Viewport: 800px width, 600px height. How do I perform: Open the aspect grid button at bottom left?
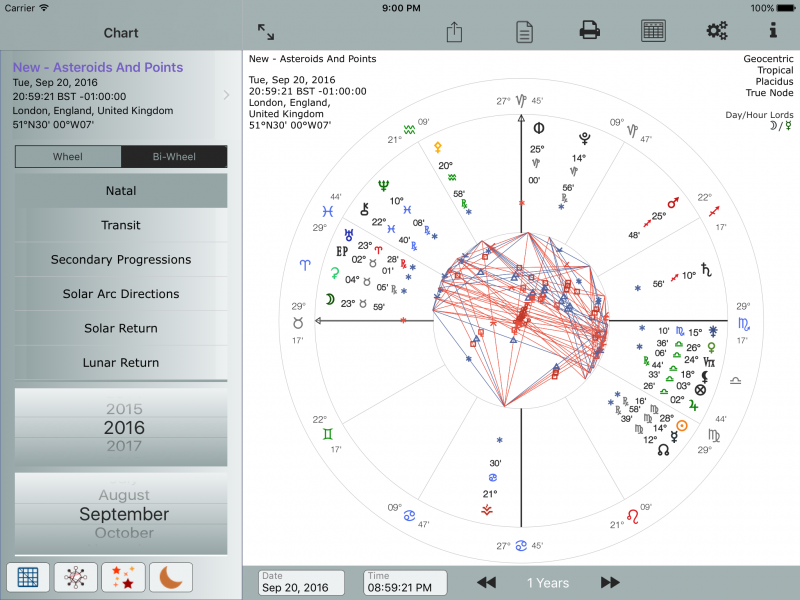[28, 577]
